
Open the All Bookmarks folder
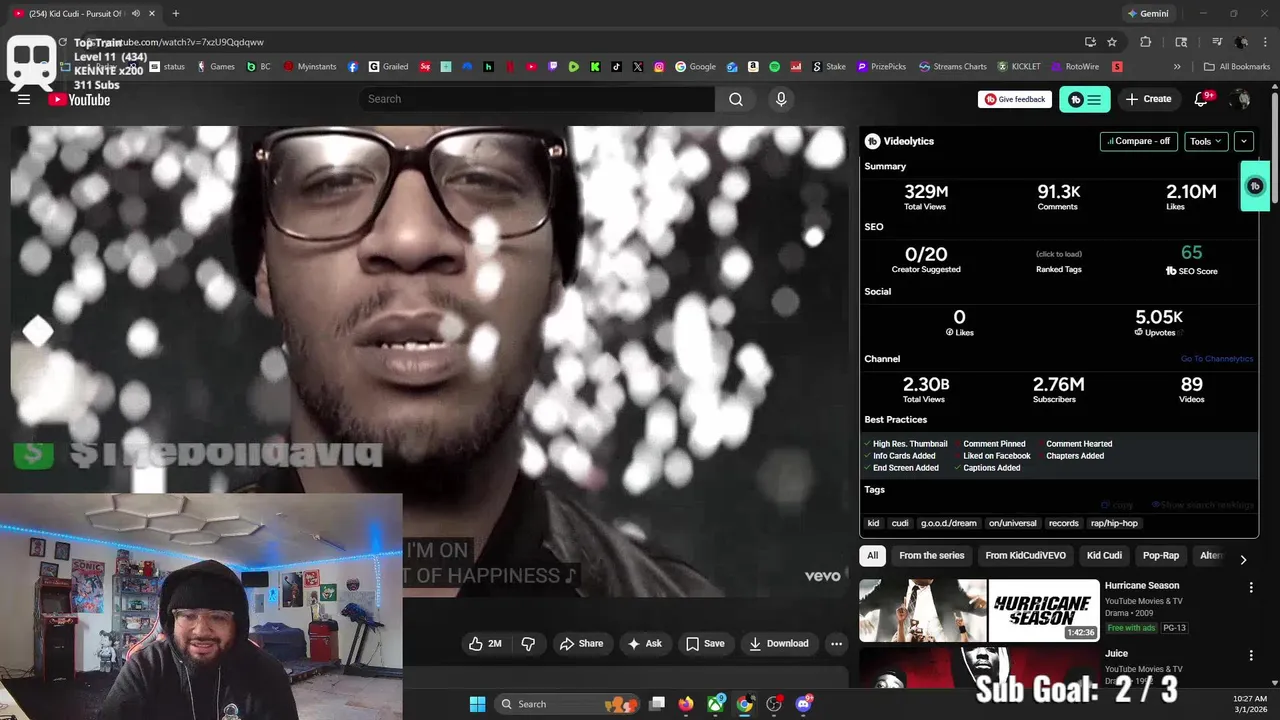click(1237, 67)
